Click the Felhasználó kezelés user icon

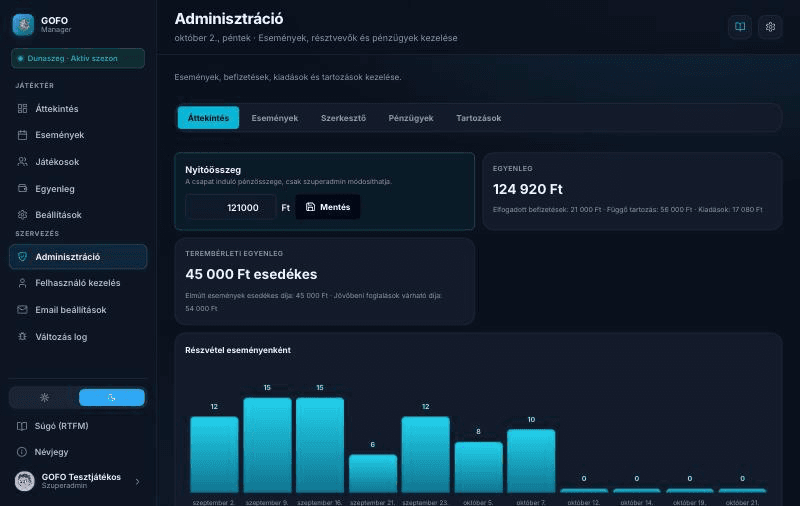tap(22, 283)
